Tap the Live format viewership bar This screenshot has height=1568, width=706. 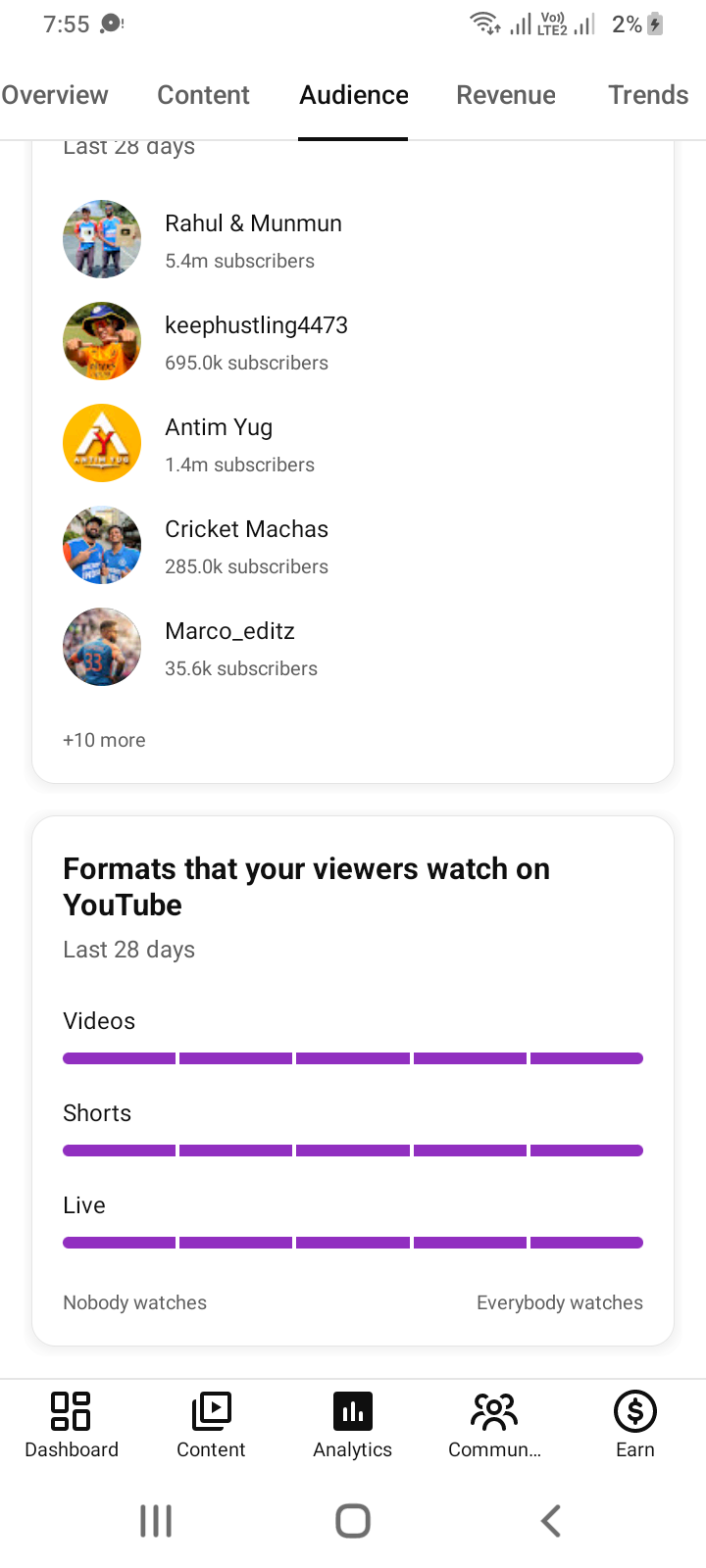pos(353,1243)
